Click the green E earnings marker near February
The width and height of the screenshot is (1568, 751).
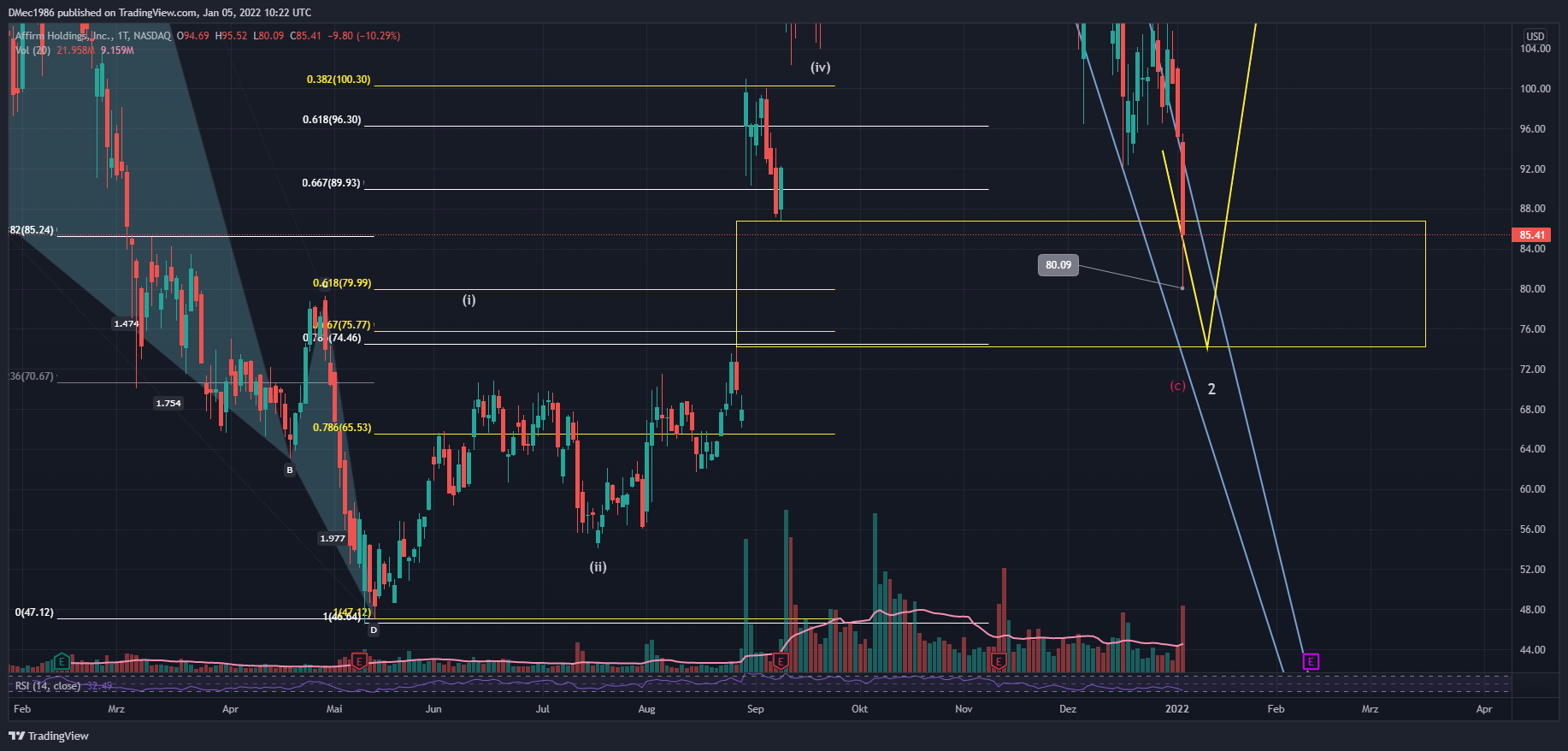(62, 660)
